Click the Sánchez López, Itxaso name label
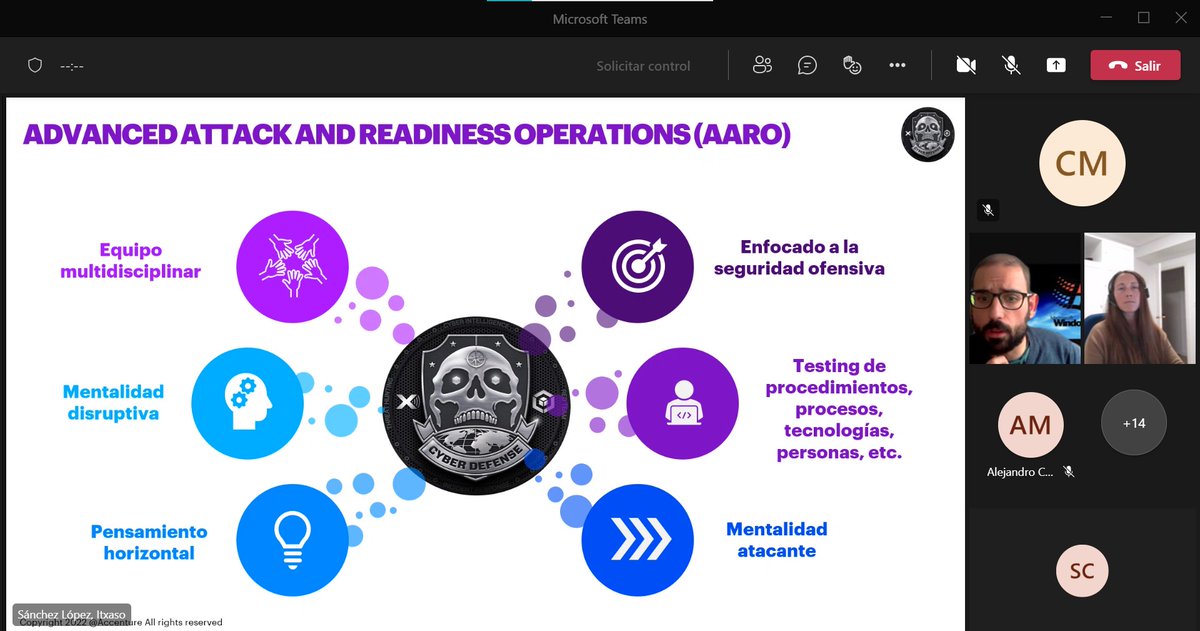1200x631 pixels. point(70,614)
